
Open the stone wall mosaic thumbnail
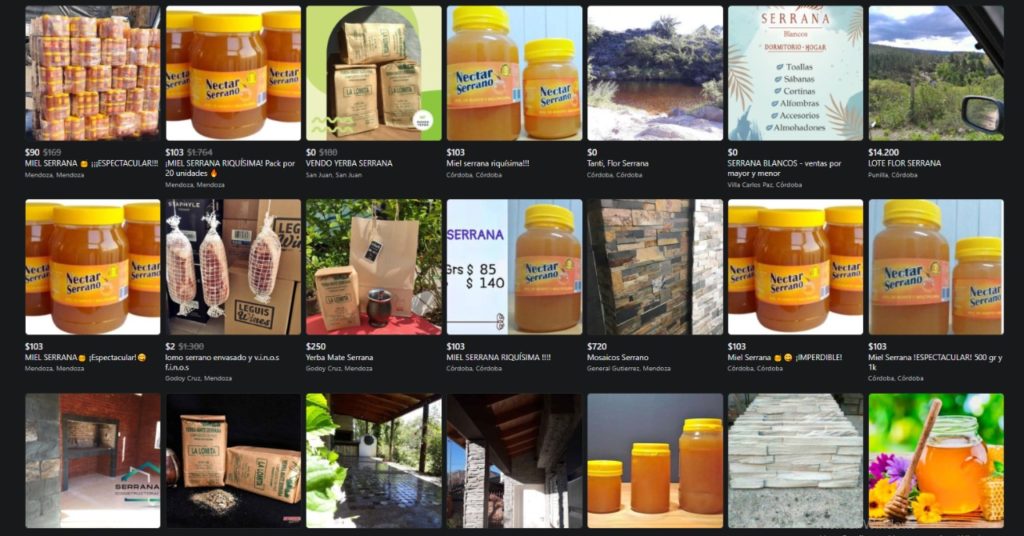click(655, 267)
